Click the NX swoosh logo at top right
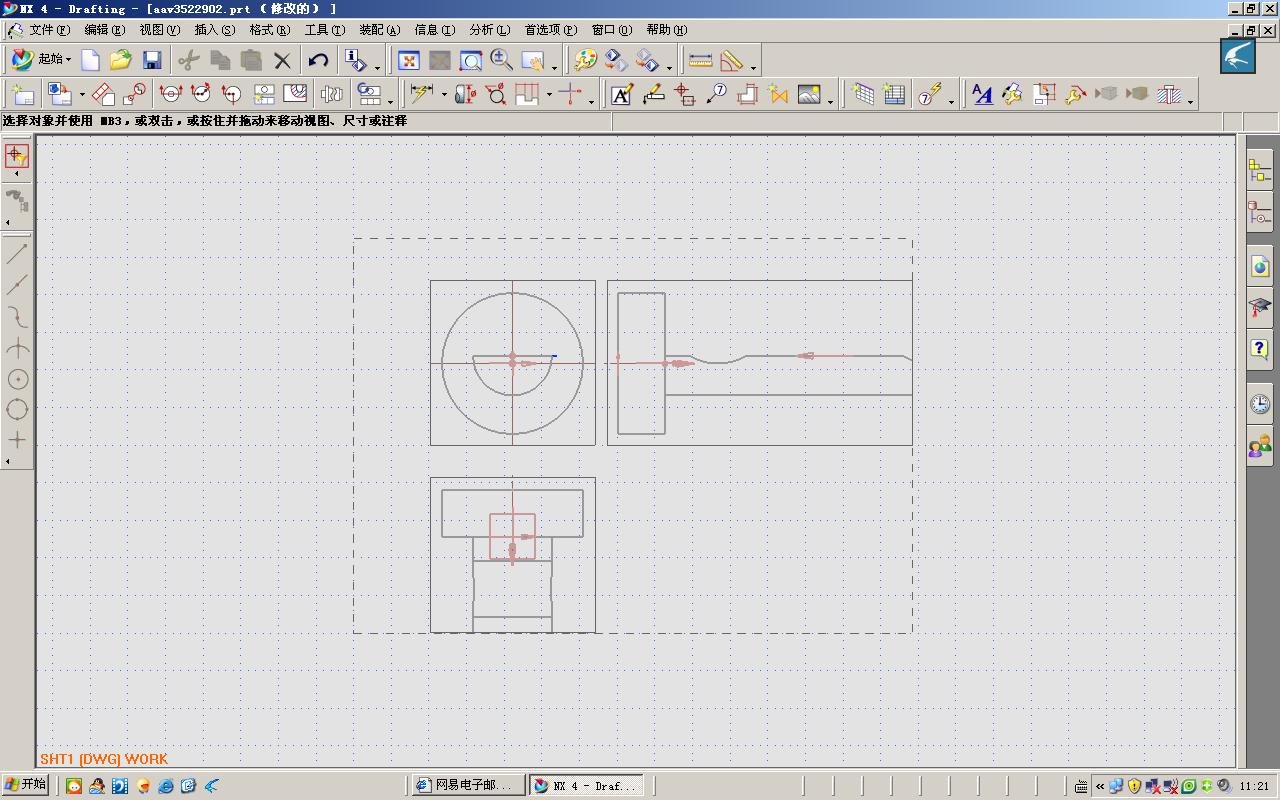This screenshot has width=1280, height=800. point(1238,56)
